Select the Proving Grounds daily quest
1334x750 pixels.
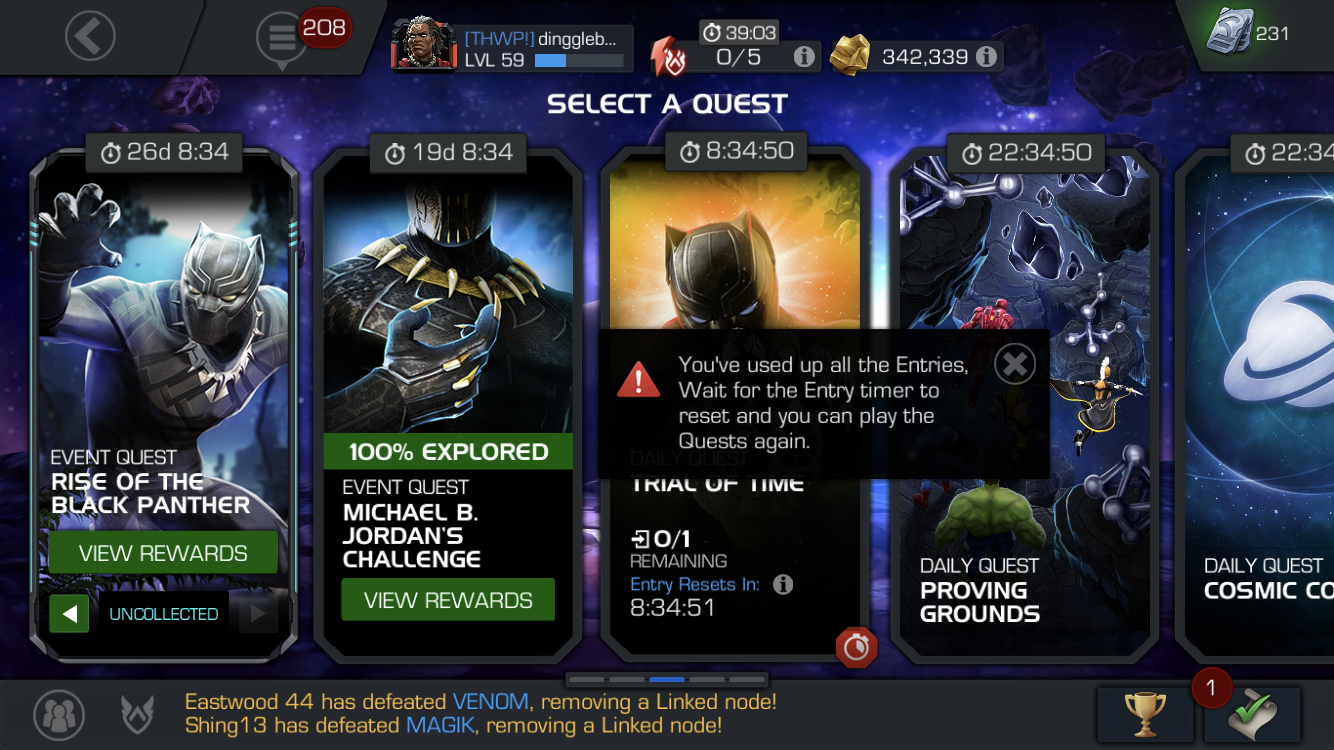click(1024, 405)
